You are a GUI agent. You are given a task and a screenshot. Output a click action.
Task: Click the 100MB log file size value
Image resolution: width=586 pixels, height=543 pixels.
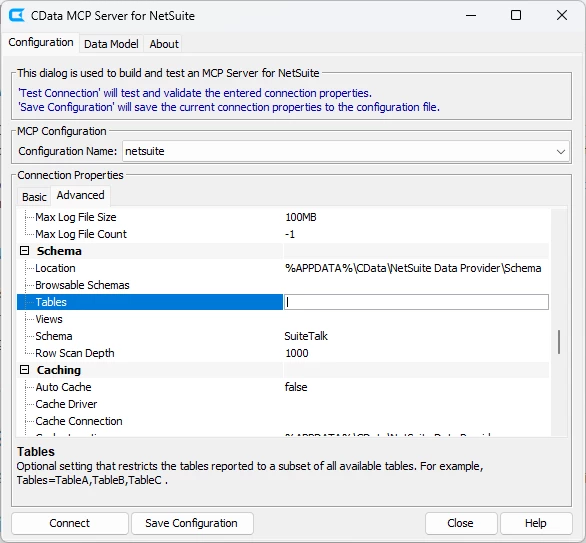click(301, 217)
